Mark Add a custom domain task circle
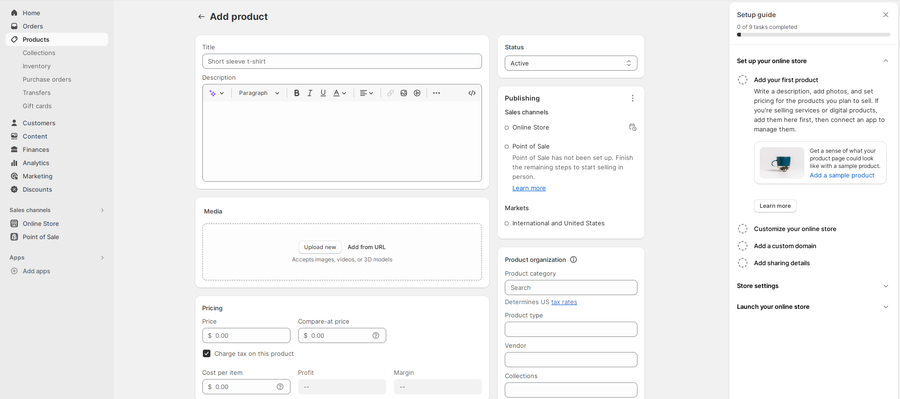900x399 pixels. coord(743,246)
